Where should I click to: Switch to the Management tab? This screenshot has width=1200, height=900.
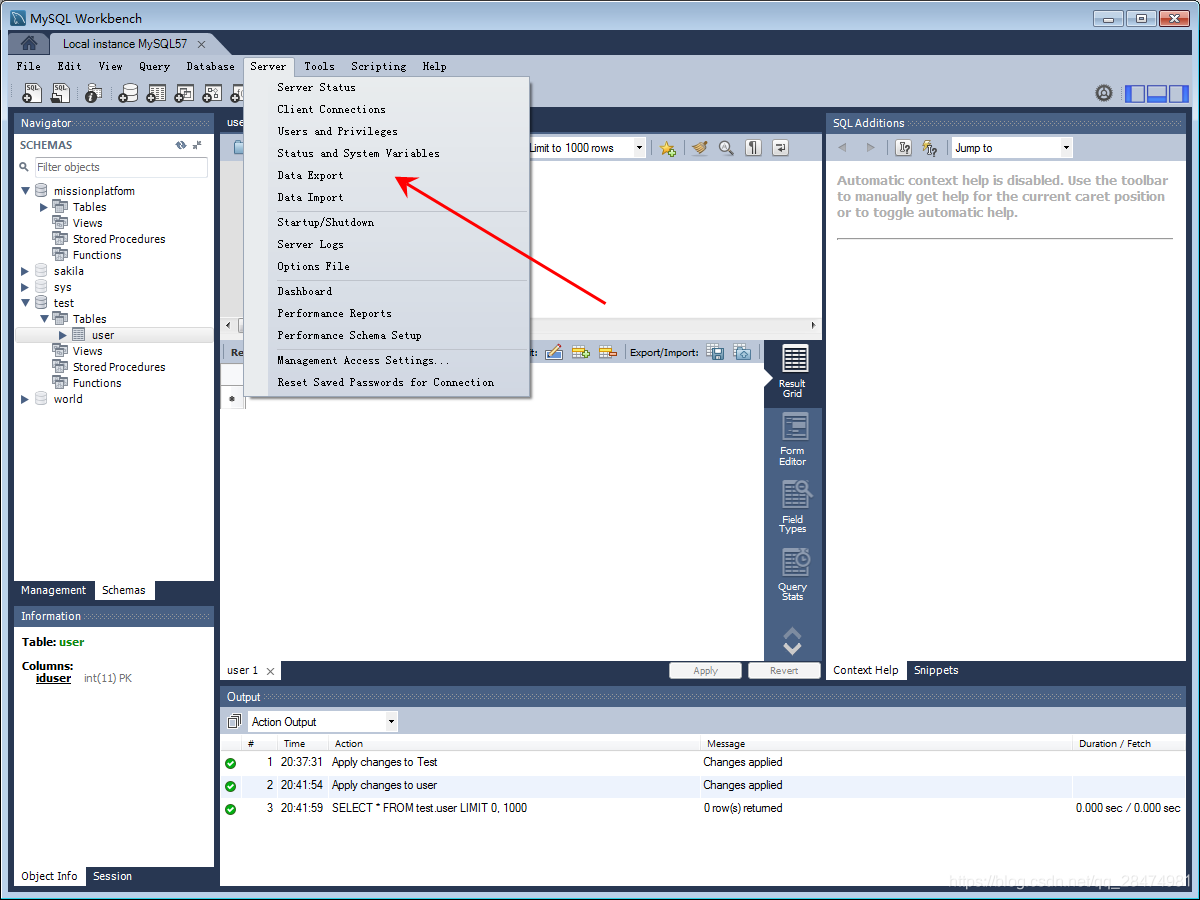pyautogui.click(x=54, y=590)
